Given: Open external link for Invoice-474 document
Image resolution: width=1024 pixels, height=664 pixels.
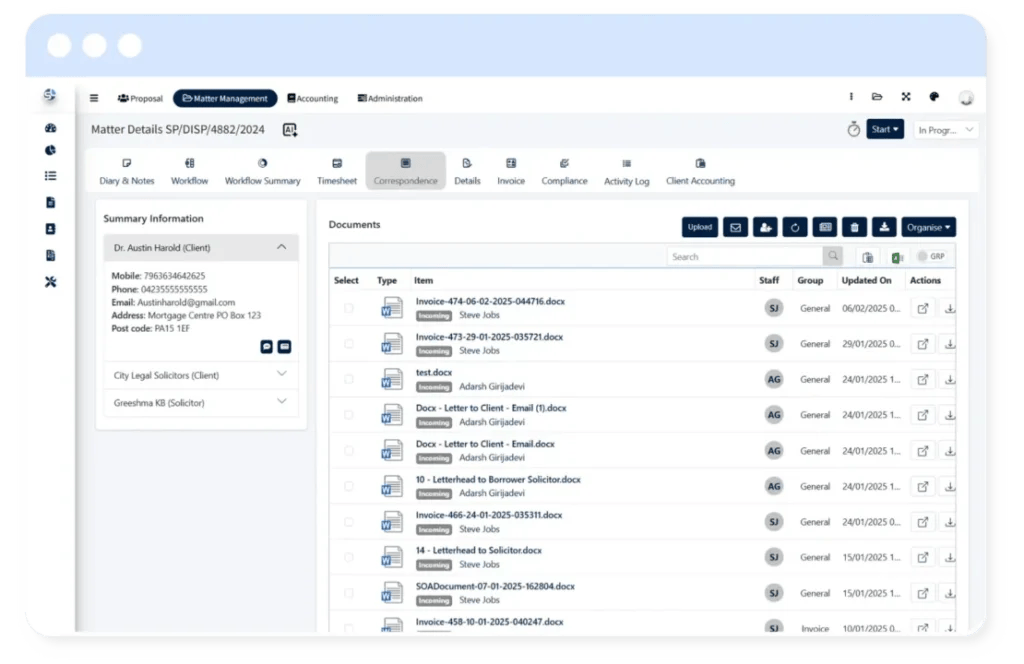Looking at the screenshot, I should (x=922, y=309).
